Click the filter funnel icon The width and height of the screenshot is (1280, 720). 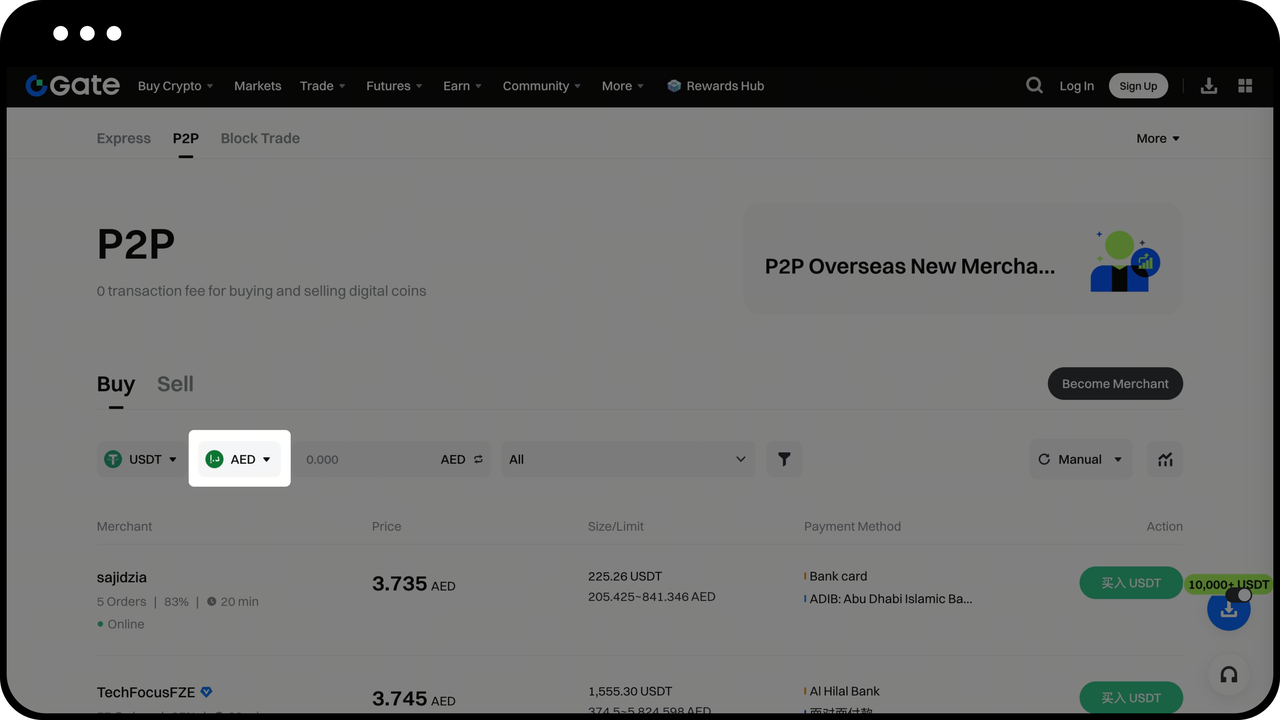[784, 459]
